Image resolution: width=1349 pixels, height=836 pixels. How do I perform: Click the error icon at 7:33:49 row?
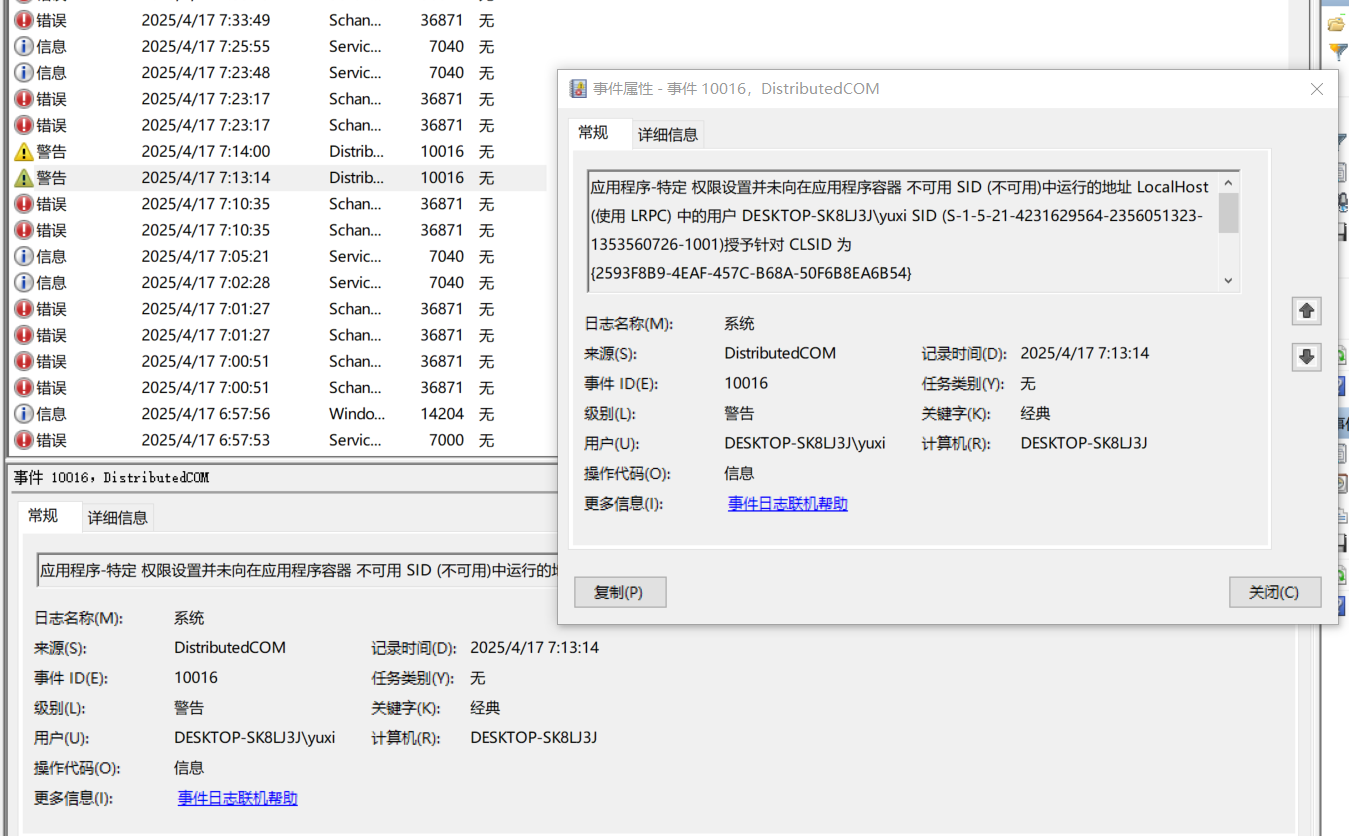click(24, 20)
